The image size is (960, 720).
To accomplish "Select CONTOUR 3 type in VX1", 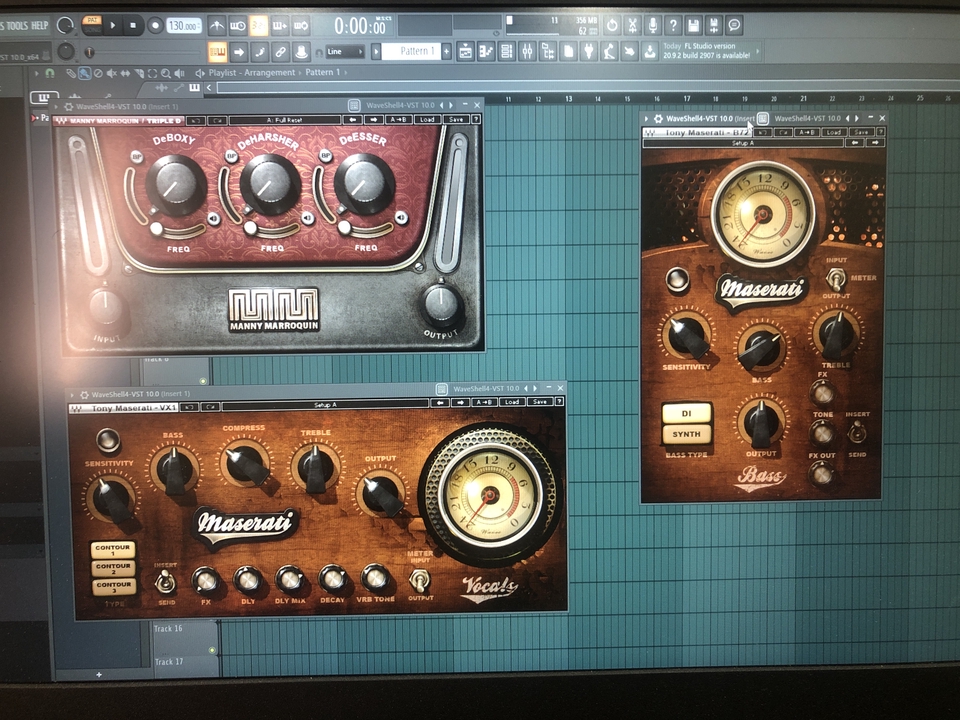I will (113, 586).
